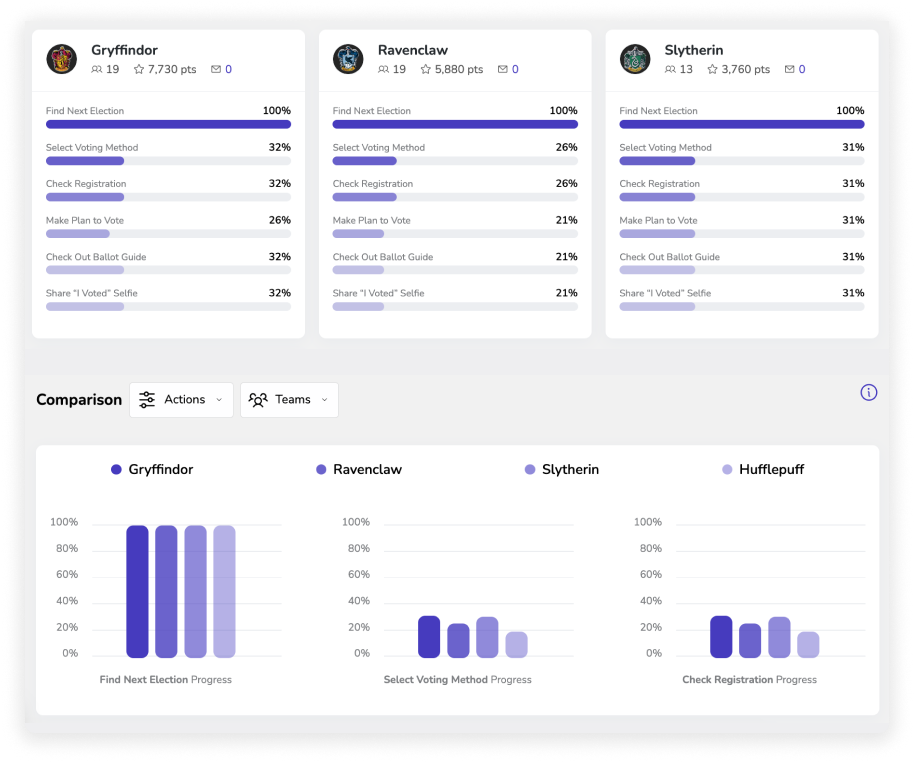The height and width of the screenshot is (762, 914).
Task: Toggle Gryffindor legend dot in comparison chart
Action: (x=116, y=469)
